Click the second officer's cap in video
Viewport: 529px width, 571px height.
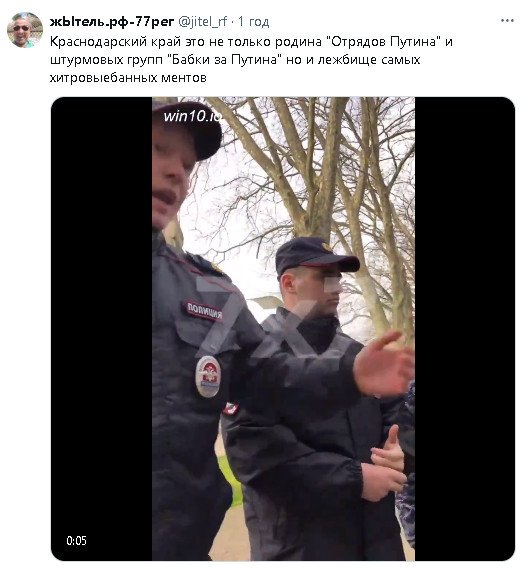click(x=316, y=255)
